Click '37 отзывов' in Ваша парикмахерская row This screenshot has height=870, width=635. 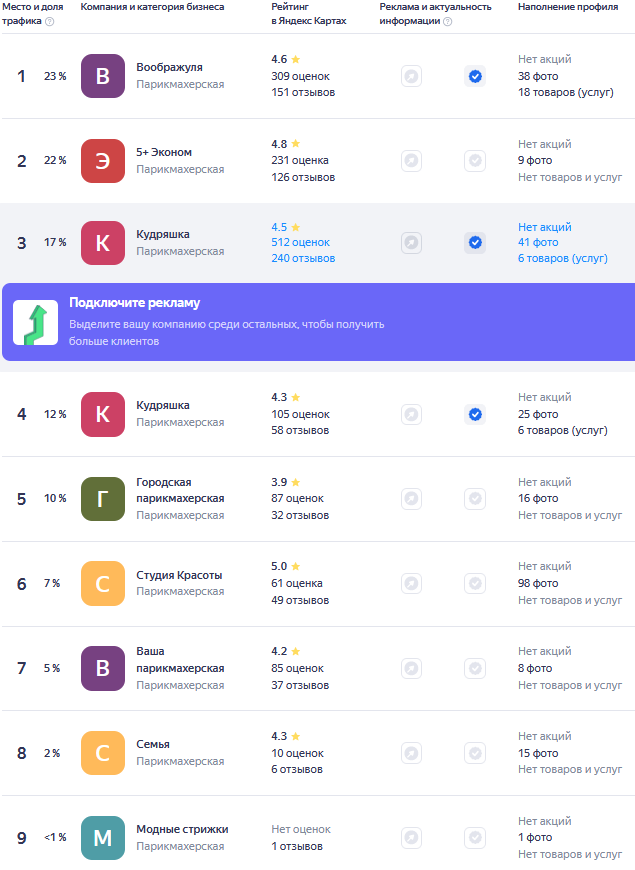point(300,686)
